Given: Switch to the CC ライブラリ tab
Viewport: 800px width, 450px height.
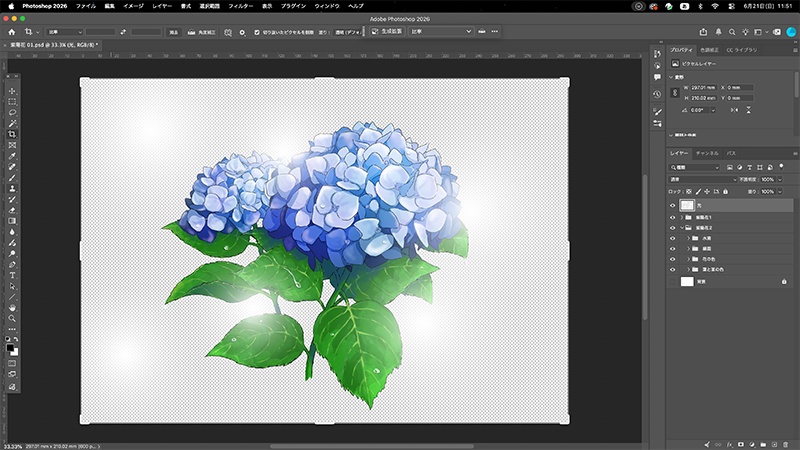Looking at the screenshot, I should pyautogui.click(x=741, y=50).
